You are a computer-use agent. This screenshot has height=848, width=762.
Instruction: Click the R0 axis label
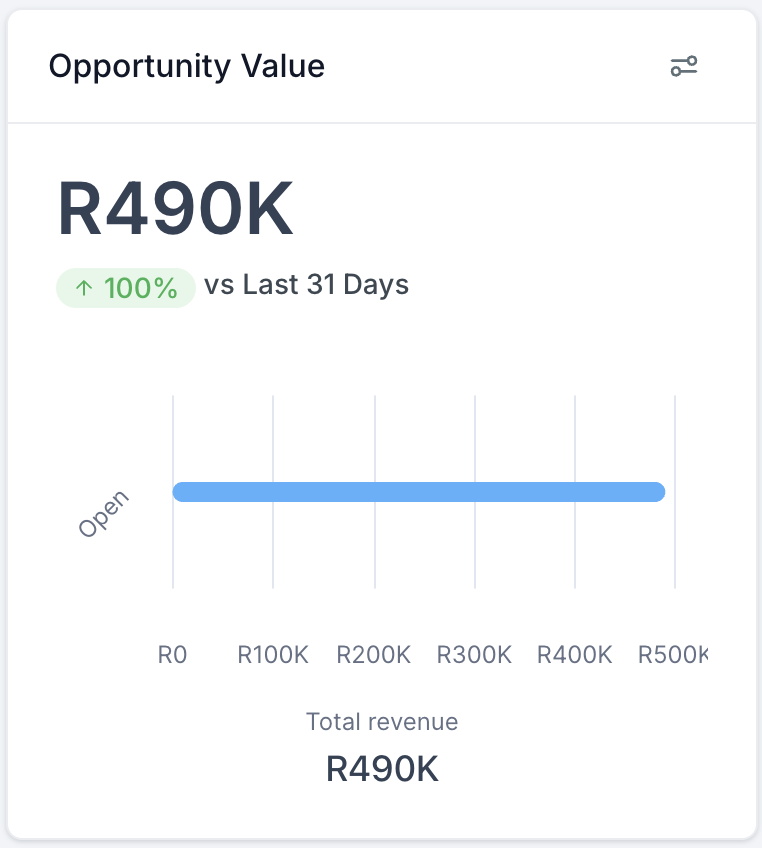click(172, 654)
